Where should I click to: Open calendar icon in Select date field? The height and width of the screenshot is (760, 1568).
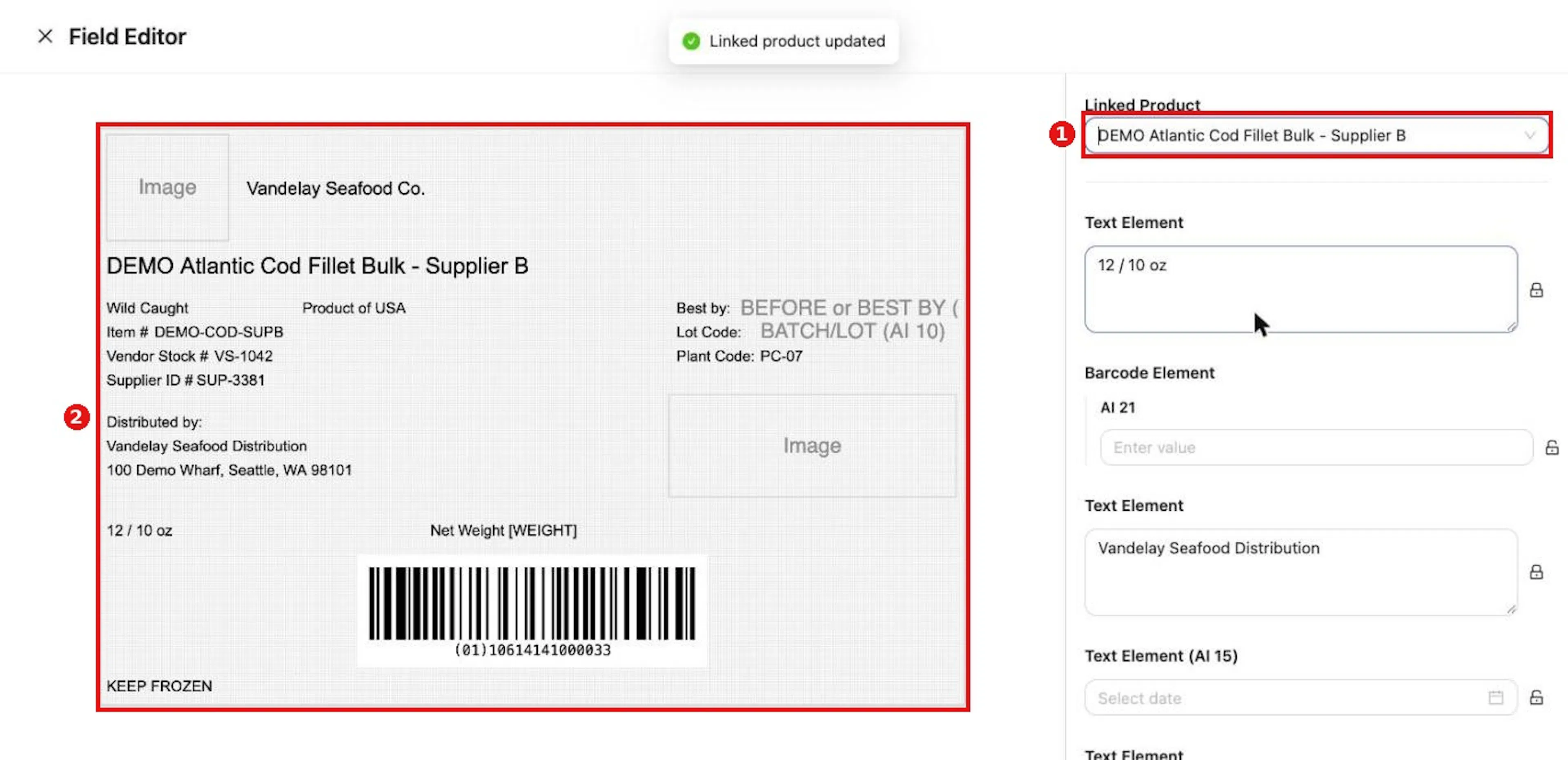pyautogui.click(x=1496, y=697)
